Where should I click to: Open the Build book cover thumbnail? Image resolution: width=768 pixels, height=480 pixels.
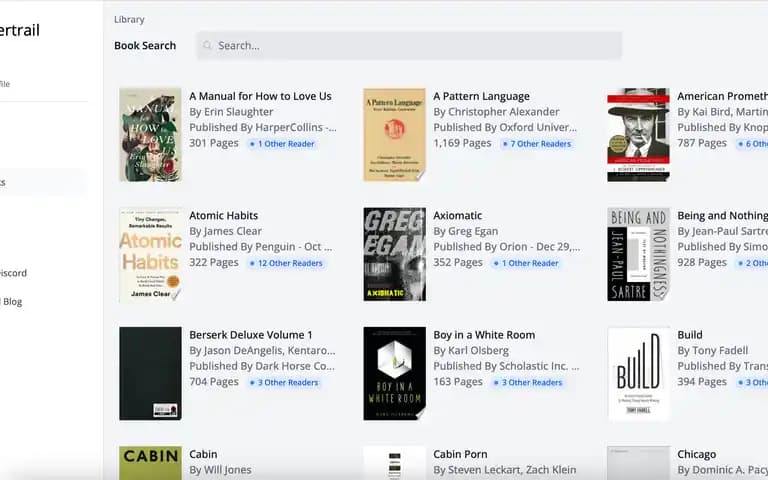tap(638, 374)
